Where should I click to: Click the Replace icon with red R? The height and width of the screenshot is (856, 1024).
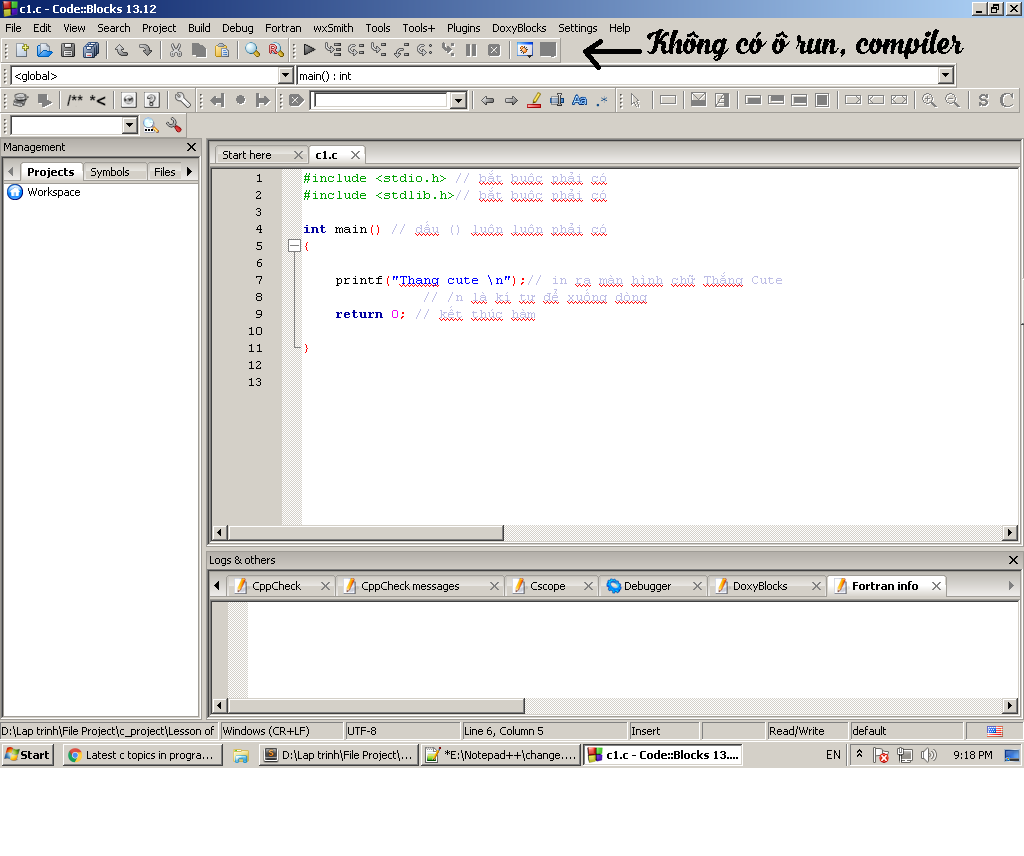click(276, 50)
